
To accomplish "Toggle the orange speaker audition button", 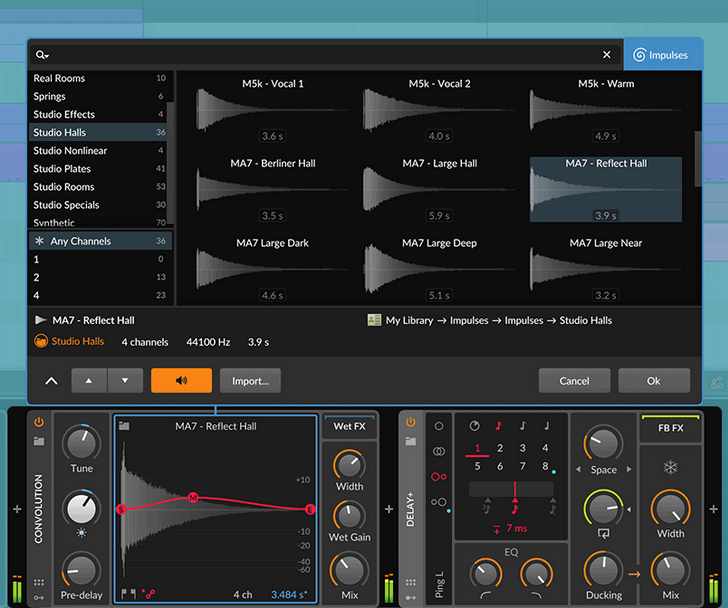I will tap(182, 381).
